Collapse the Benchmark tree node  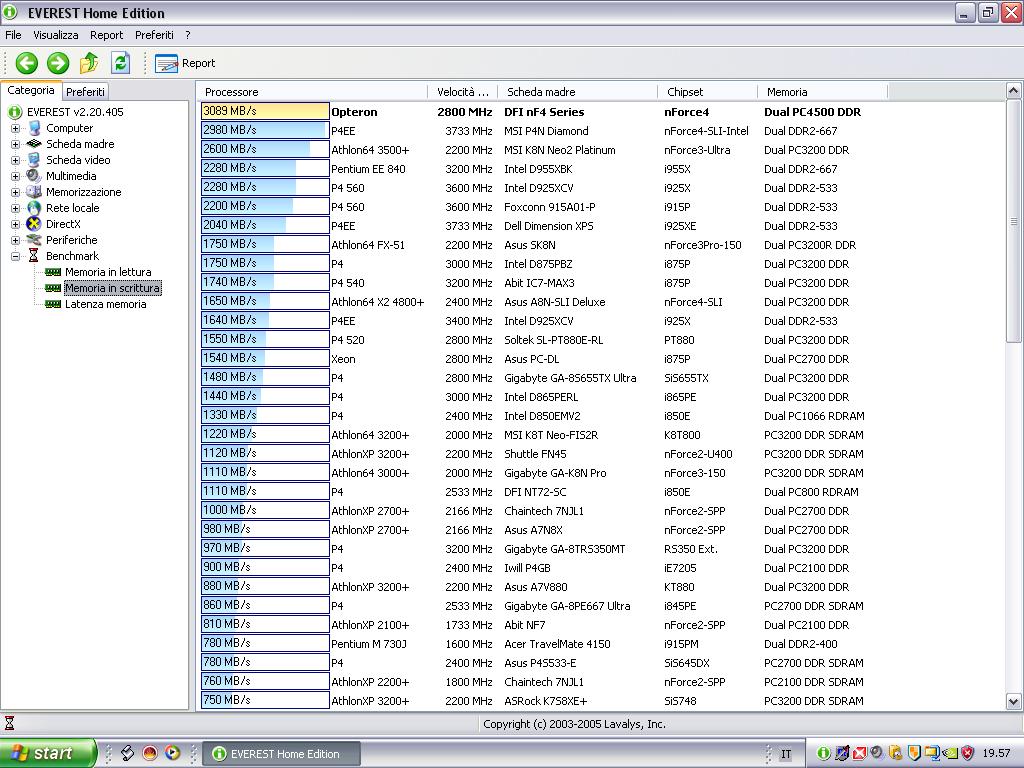[x=16, y=256]
